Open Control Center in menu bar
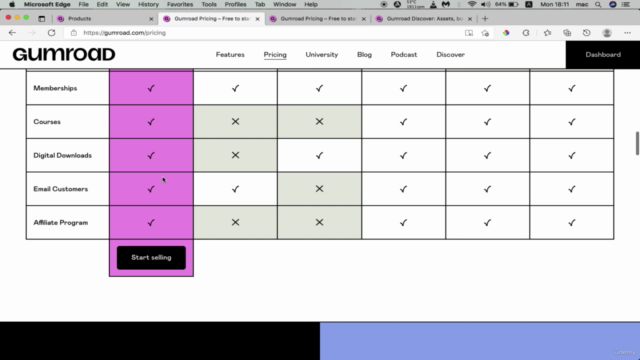 [x=626, y=4]
